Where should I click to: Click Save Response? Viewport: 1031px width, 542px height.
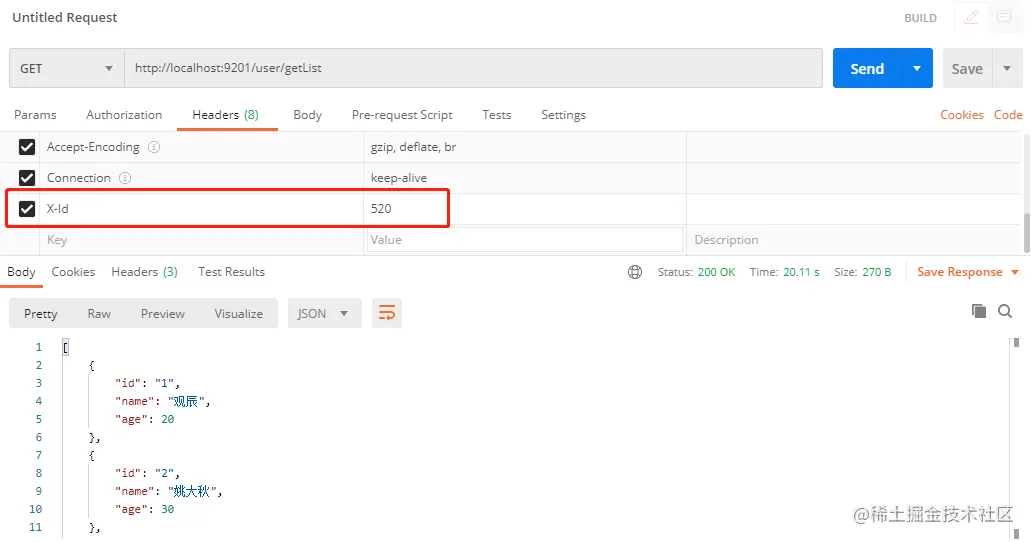[960, 272]
